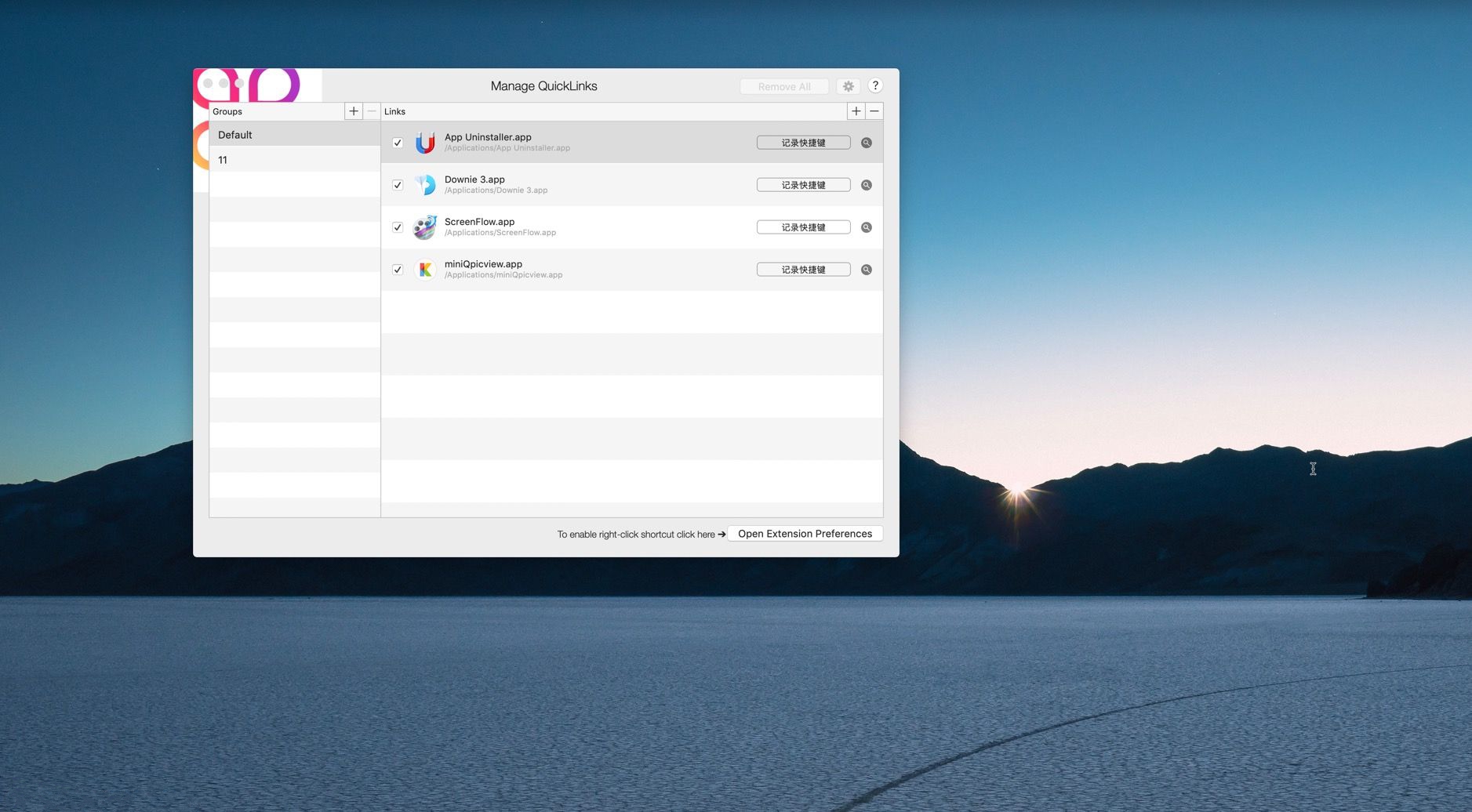Select the Default group
Viewport: 1472px width, 812px height.
[295, 135]
